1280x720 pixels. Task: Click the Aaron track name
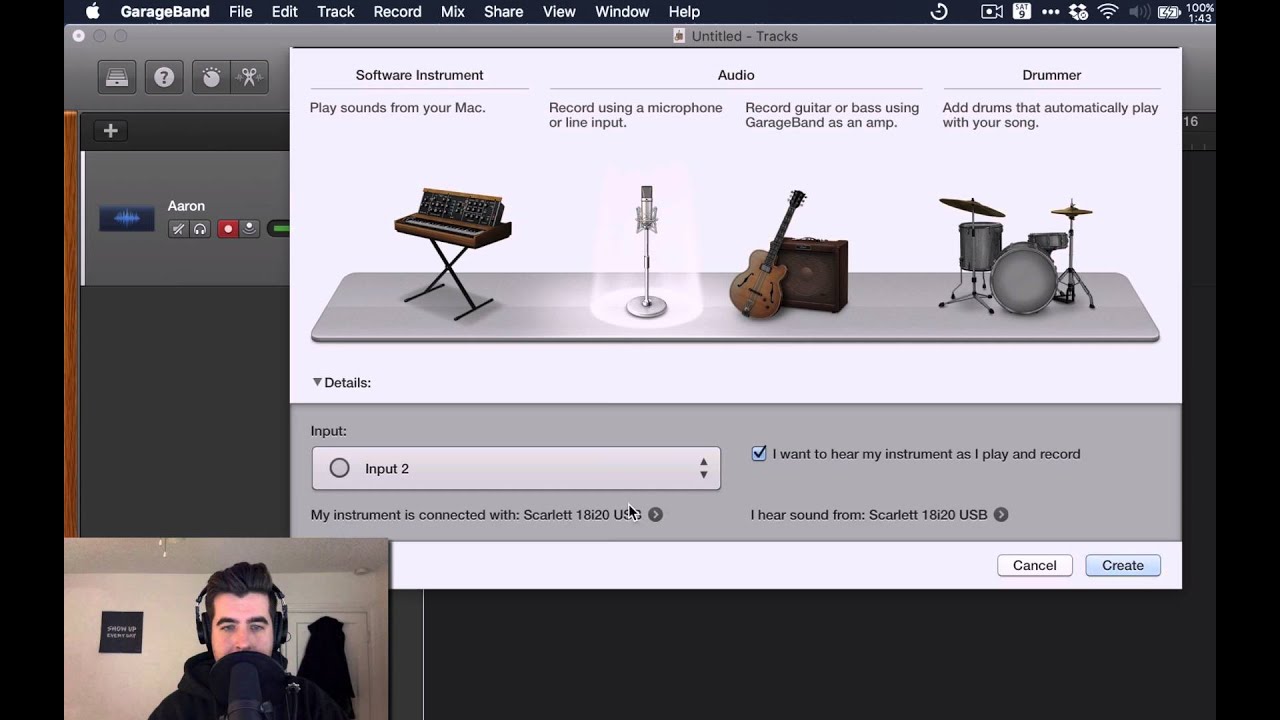(x=186, y=206)
